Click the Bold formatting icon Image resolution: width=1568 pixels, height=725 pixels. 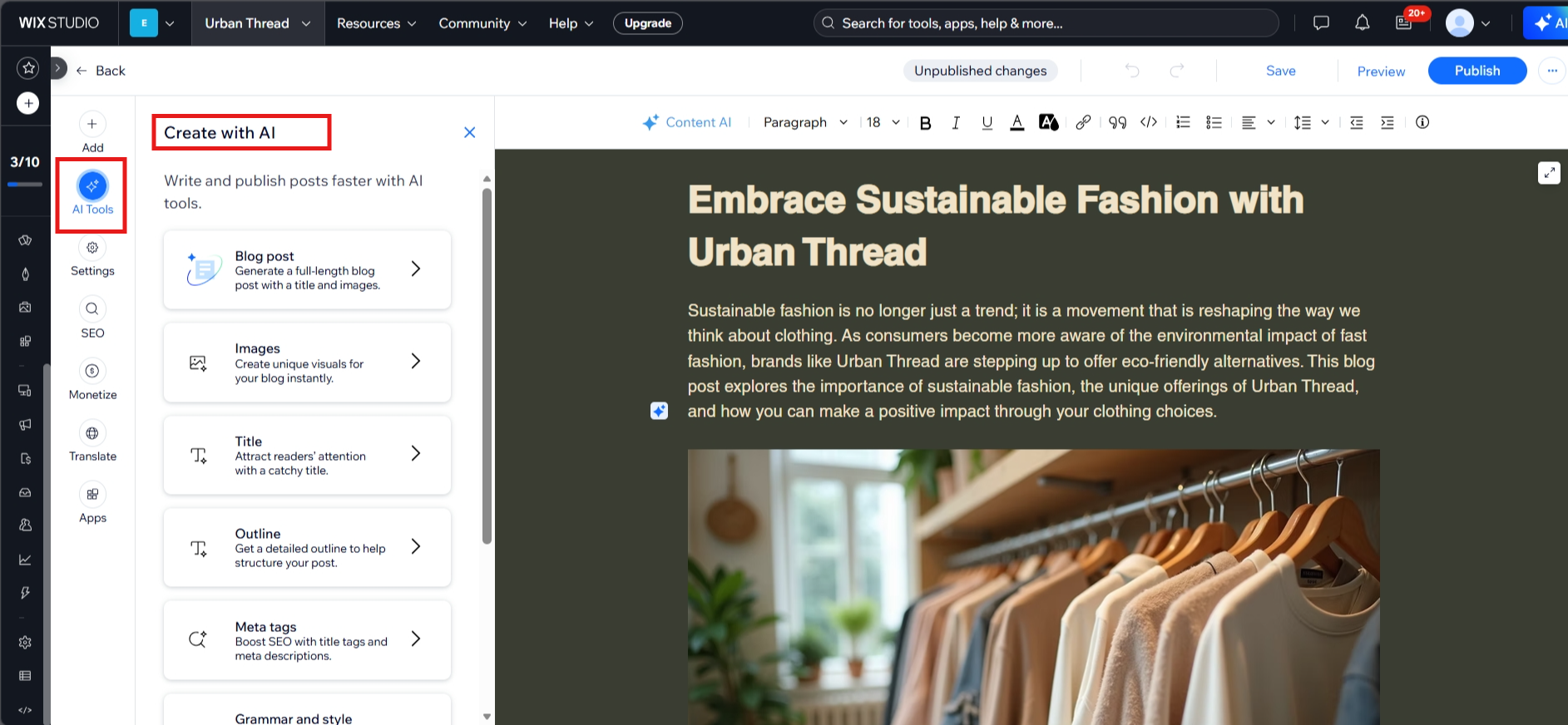(x=925, y=123)
